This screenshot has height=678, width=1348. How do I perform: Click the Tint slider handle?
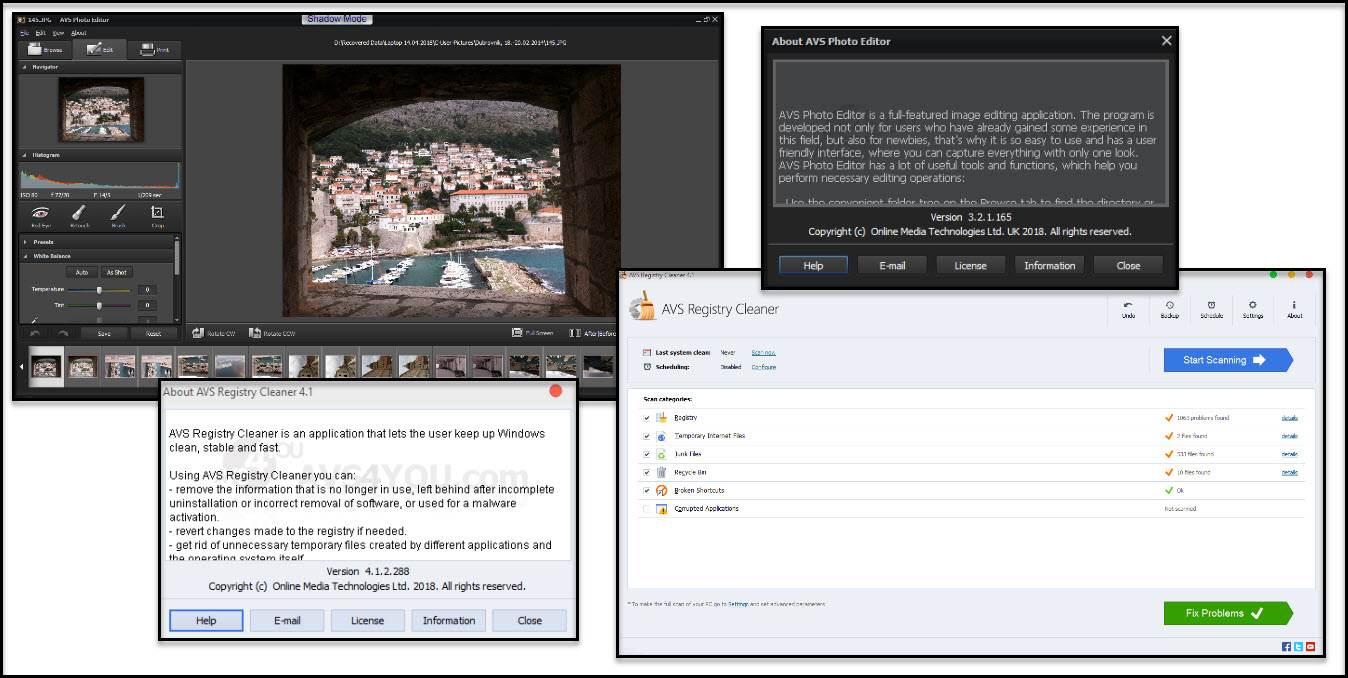coord(99,305)
